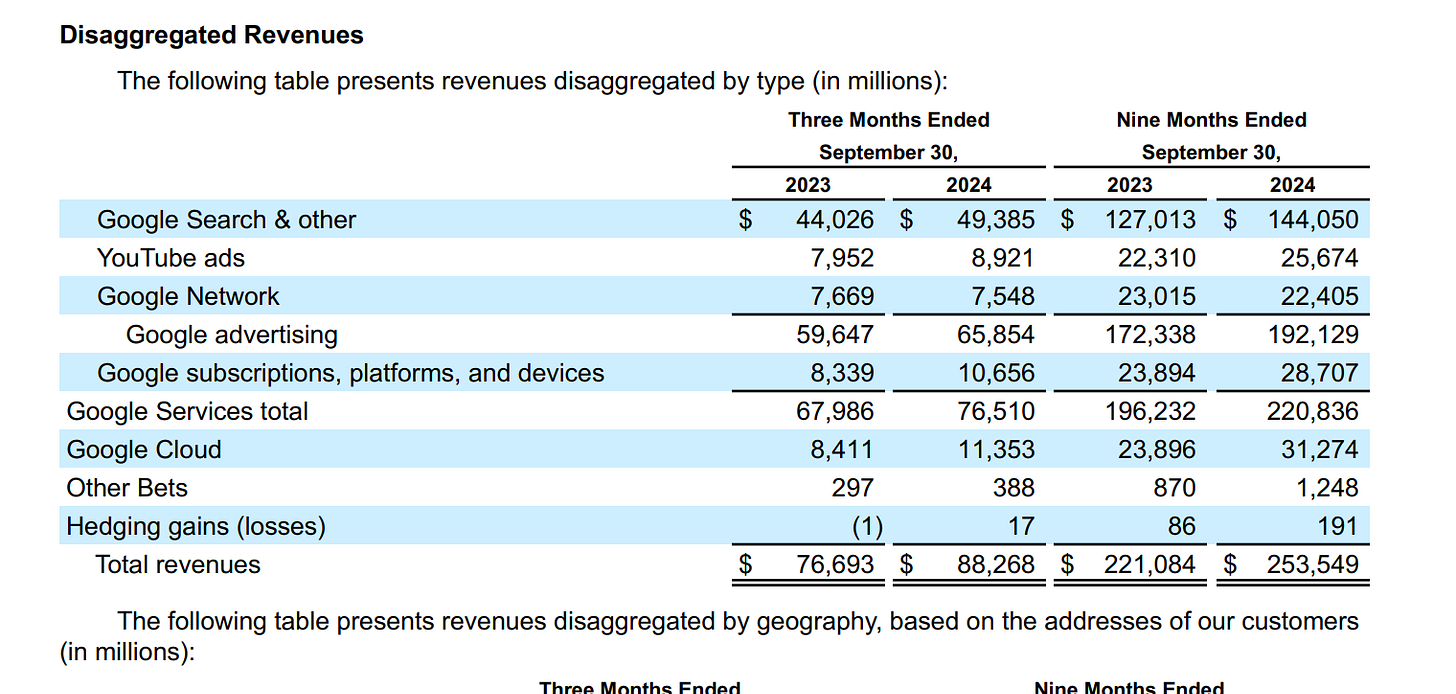Viewport: 1456px width, 694px height.
Task: Click Google advertising value 59,647
Action: click(835, 334)
